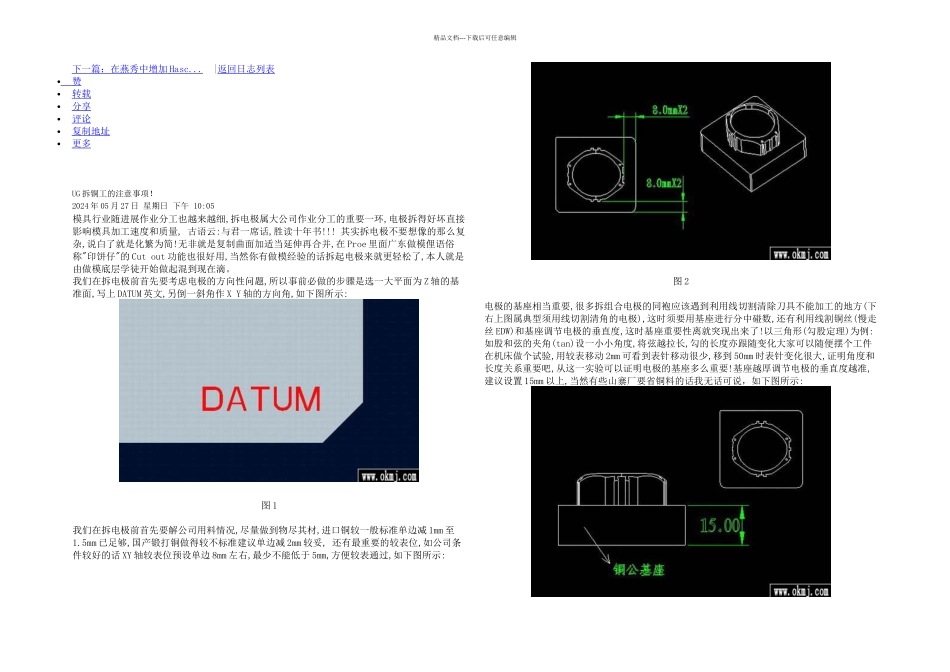The height and width of the screenshot is (672, 950).
Task: Click the header text 精品文档--下载后可任意编辑
Action: (475, 38)
